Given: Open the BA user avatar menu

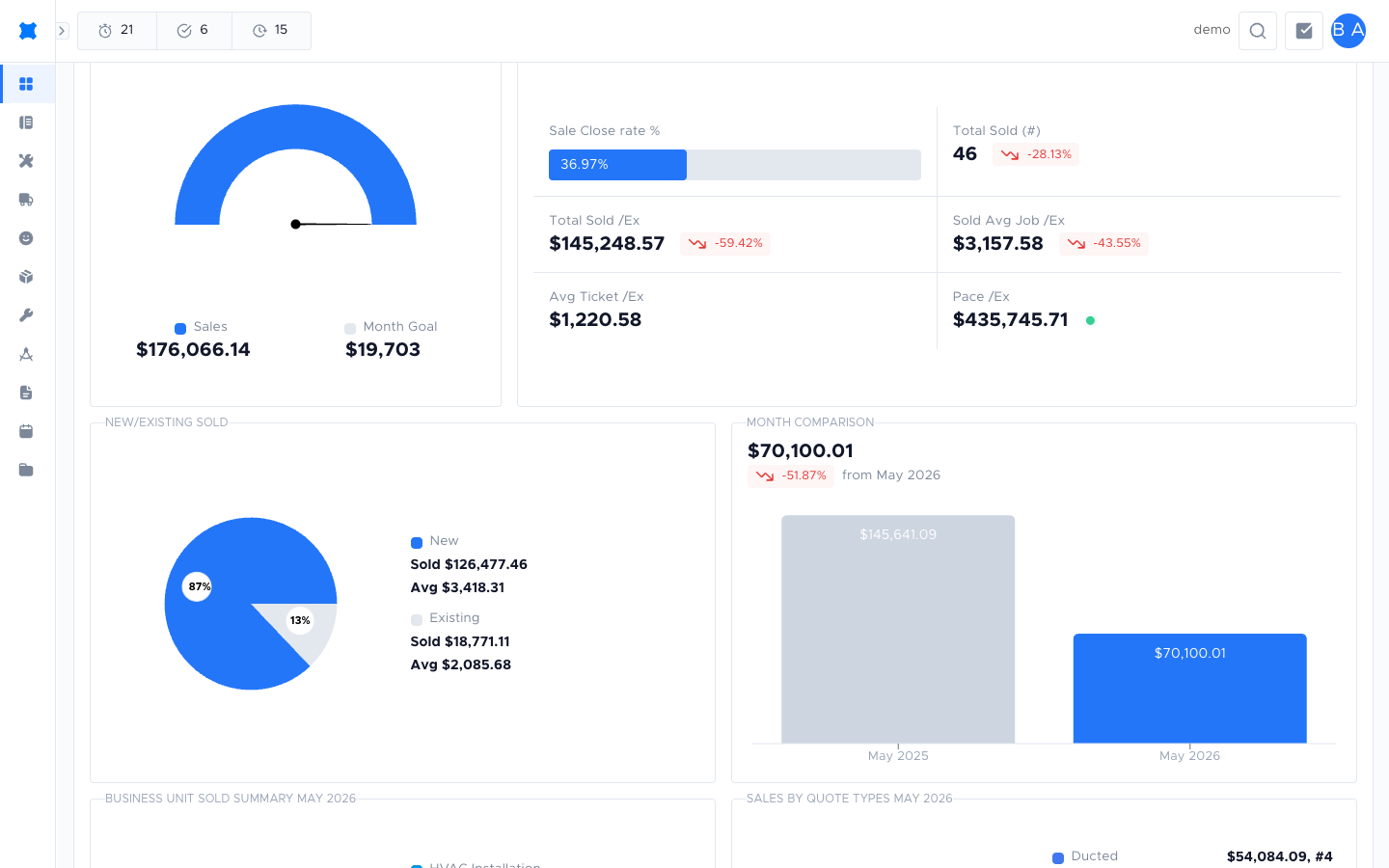Looking at the screenshot, I should (x=1348, y=31).
